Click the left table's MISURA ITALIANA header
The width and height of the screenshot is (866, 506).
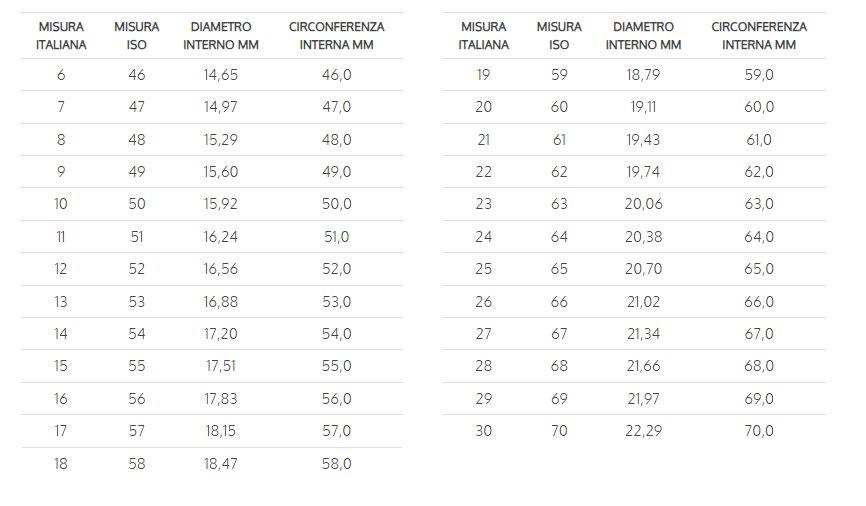(61, 35)
